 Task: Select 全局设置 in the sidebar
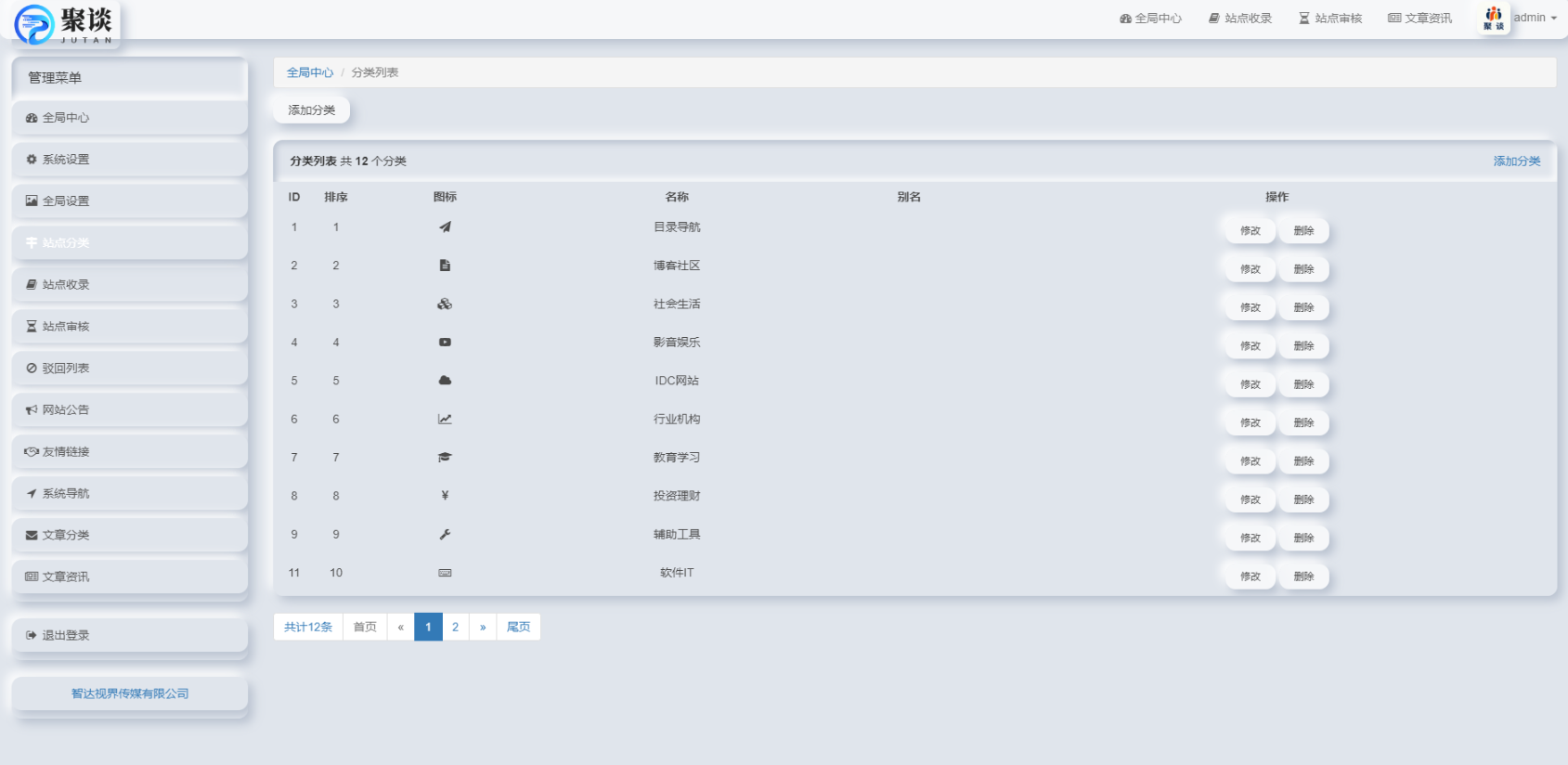(130, 201)
